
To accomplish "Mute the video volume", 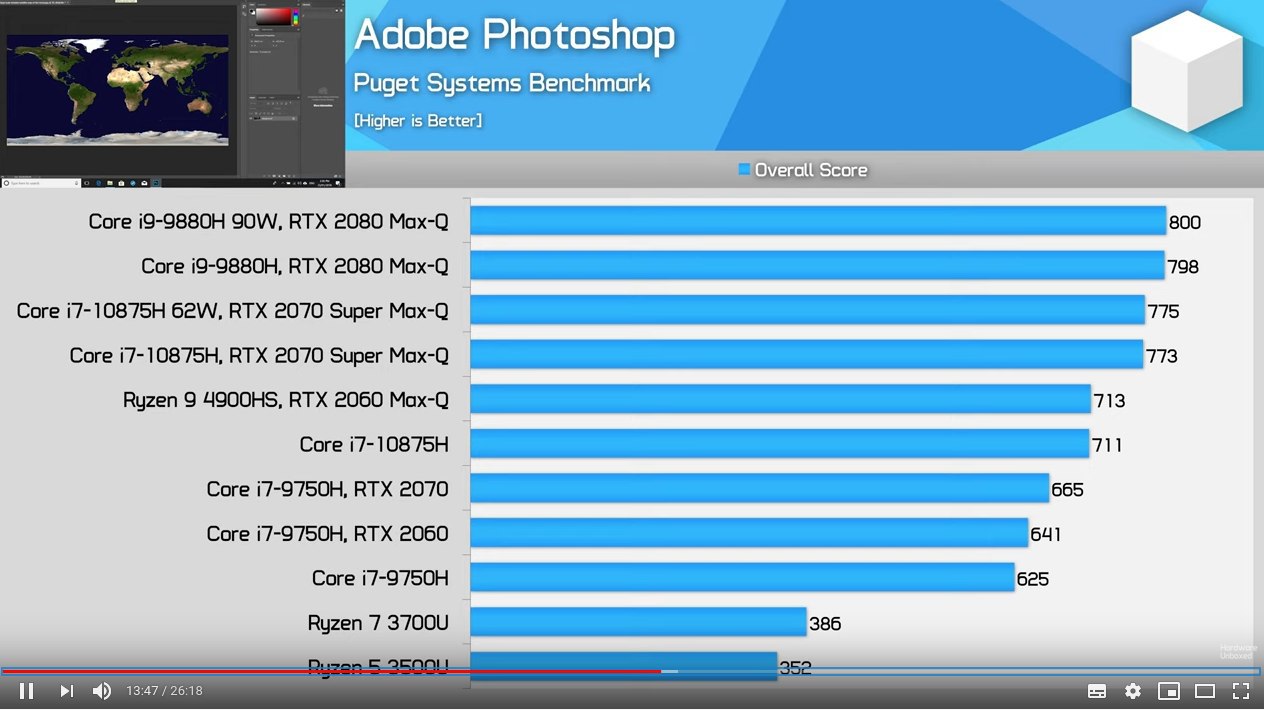I will pos(102,691).
